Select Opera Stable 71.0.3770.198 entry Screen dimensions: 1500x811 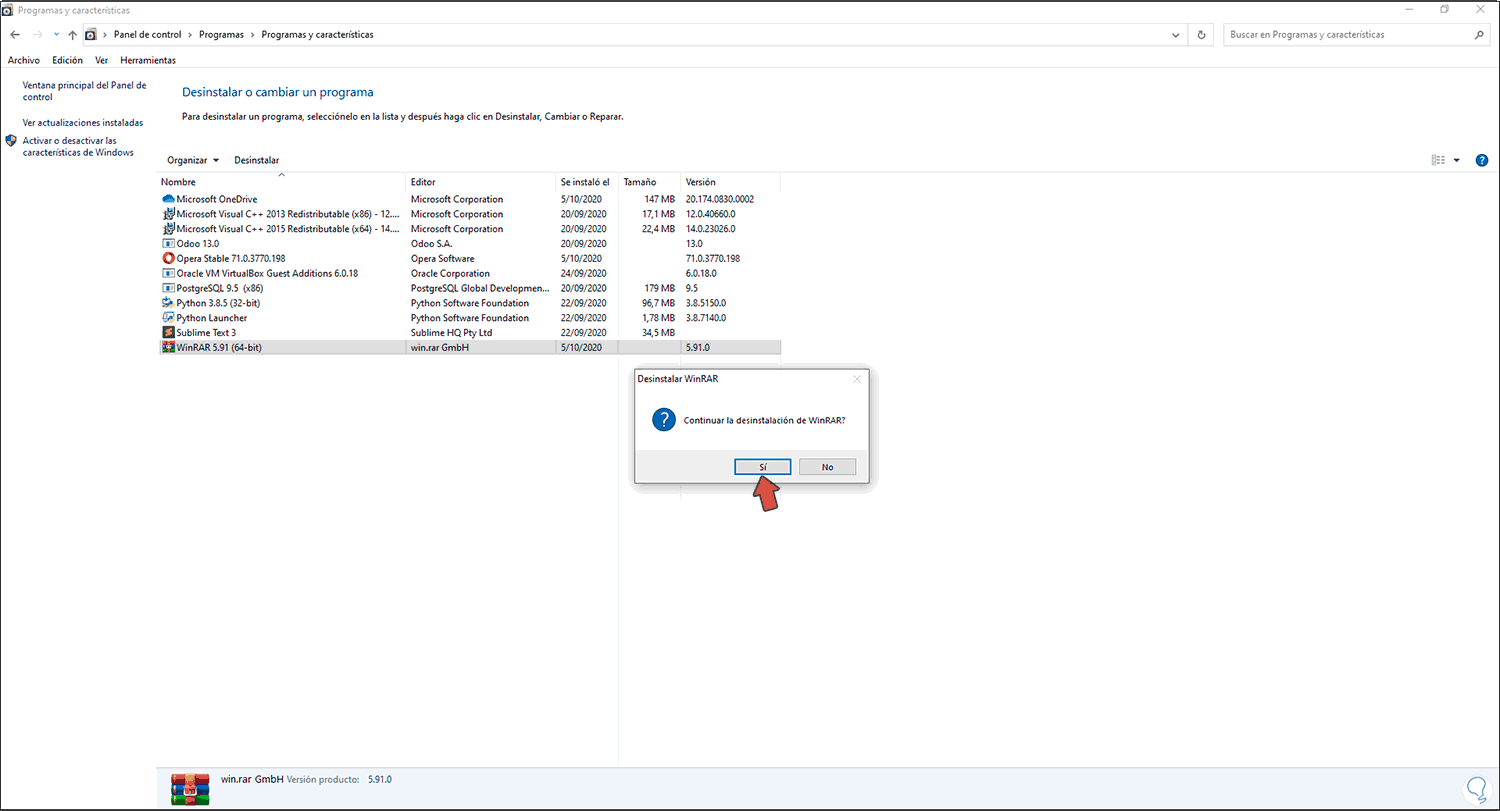[230, 258]
